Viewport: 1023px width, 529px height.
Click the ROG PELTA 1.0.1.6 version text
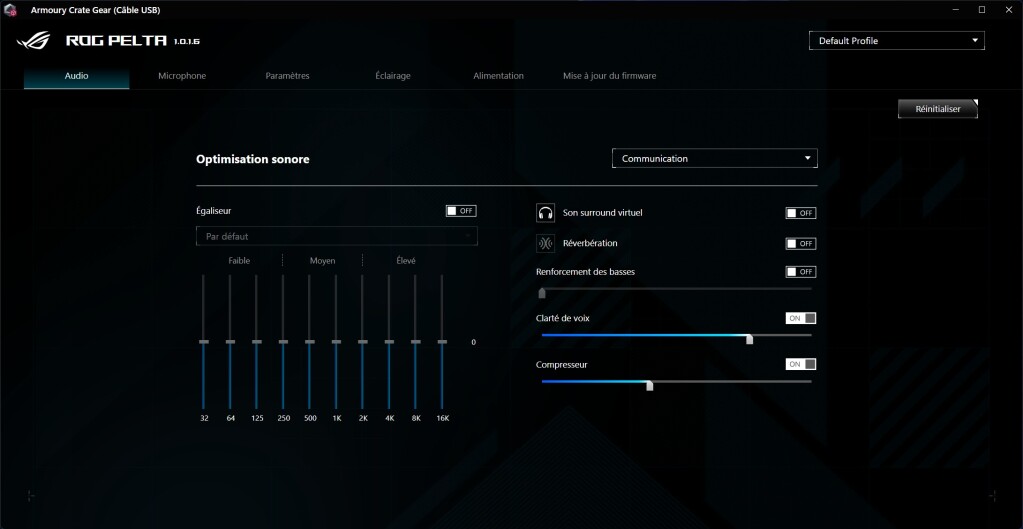(133, 41)
